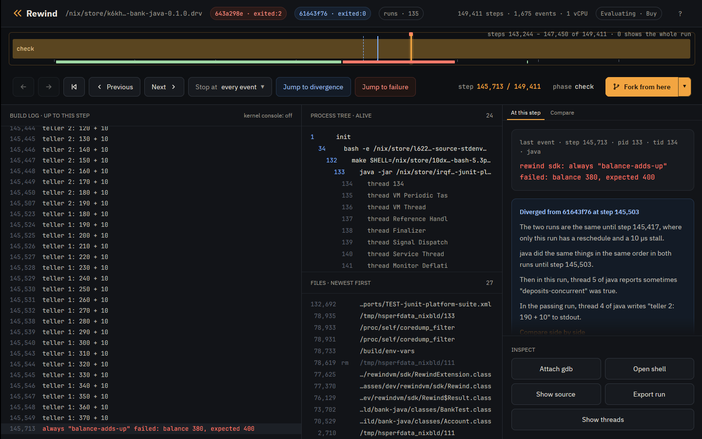
Task: Click log line teller 2: 190 + 10
Action: click(151, 203)
